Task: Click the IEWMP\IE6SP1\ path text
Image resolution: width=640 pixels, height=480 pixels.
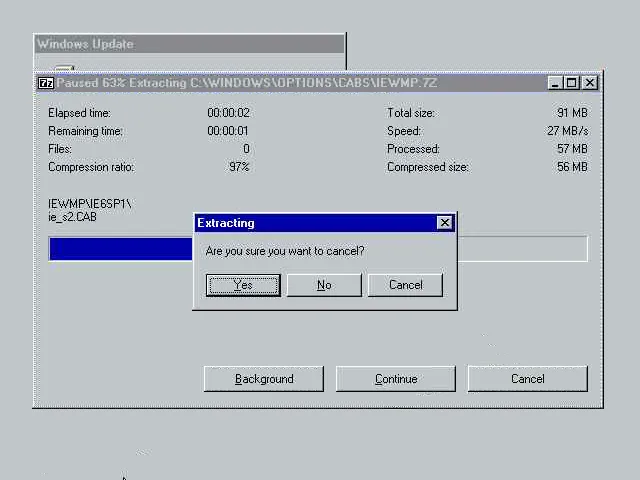Action: coord(89,204)
